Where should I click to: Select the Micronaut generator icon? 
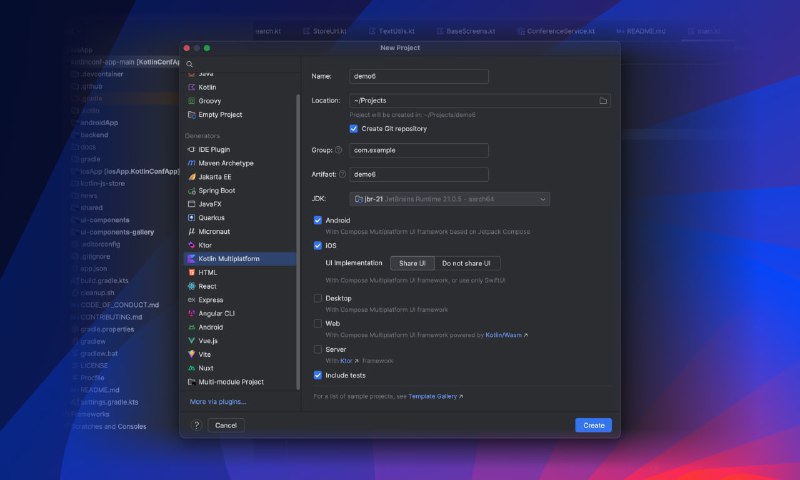(x=191, y=232)
